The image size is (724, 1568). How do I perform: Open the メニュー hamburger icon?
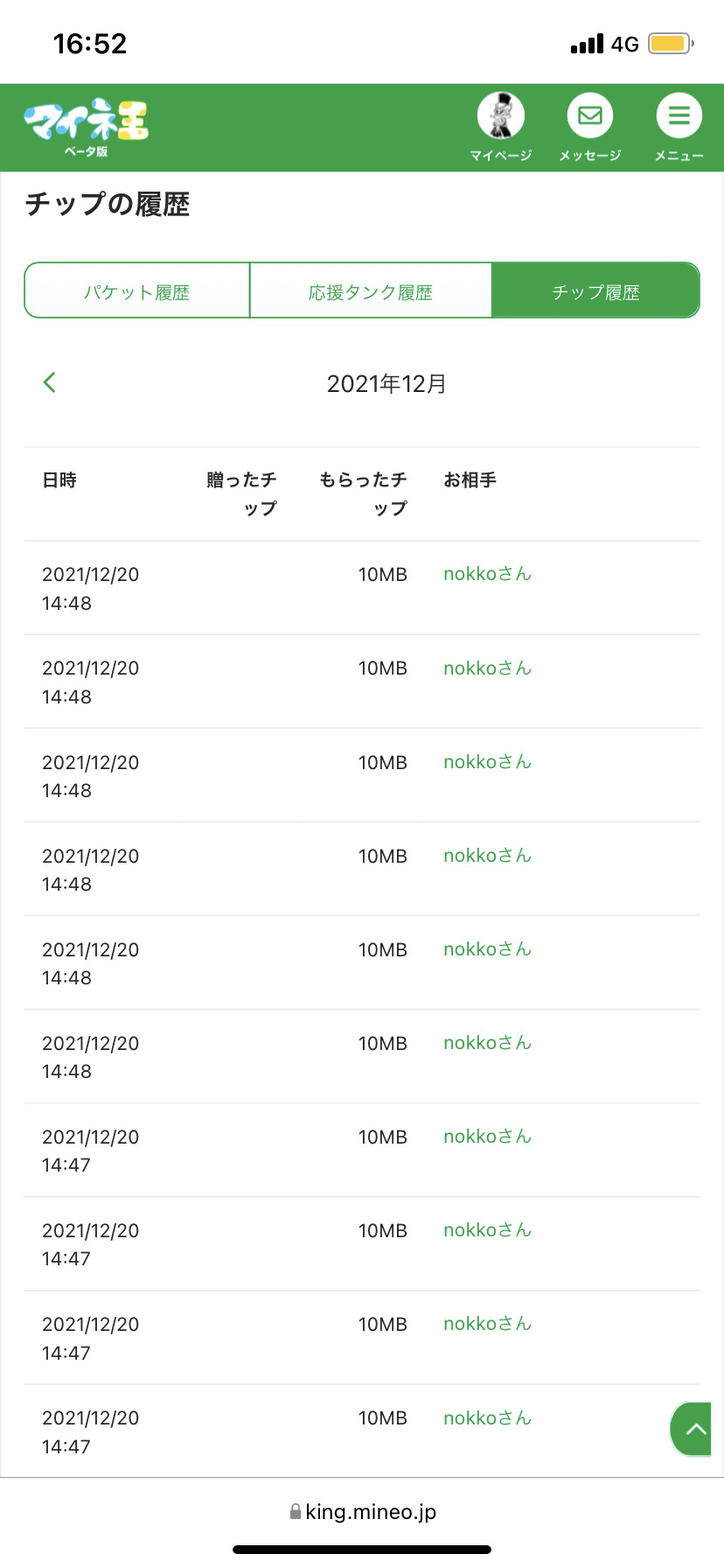[x=679, y=116]
